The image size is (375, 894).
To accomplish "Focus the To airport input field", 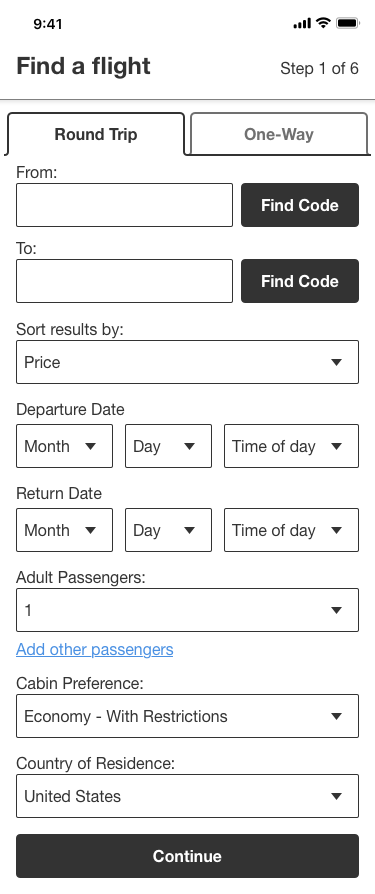I will (124, 281).
